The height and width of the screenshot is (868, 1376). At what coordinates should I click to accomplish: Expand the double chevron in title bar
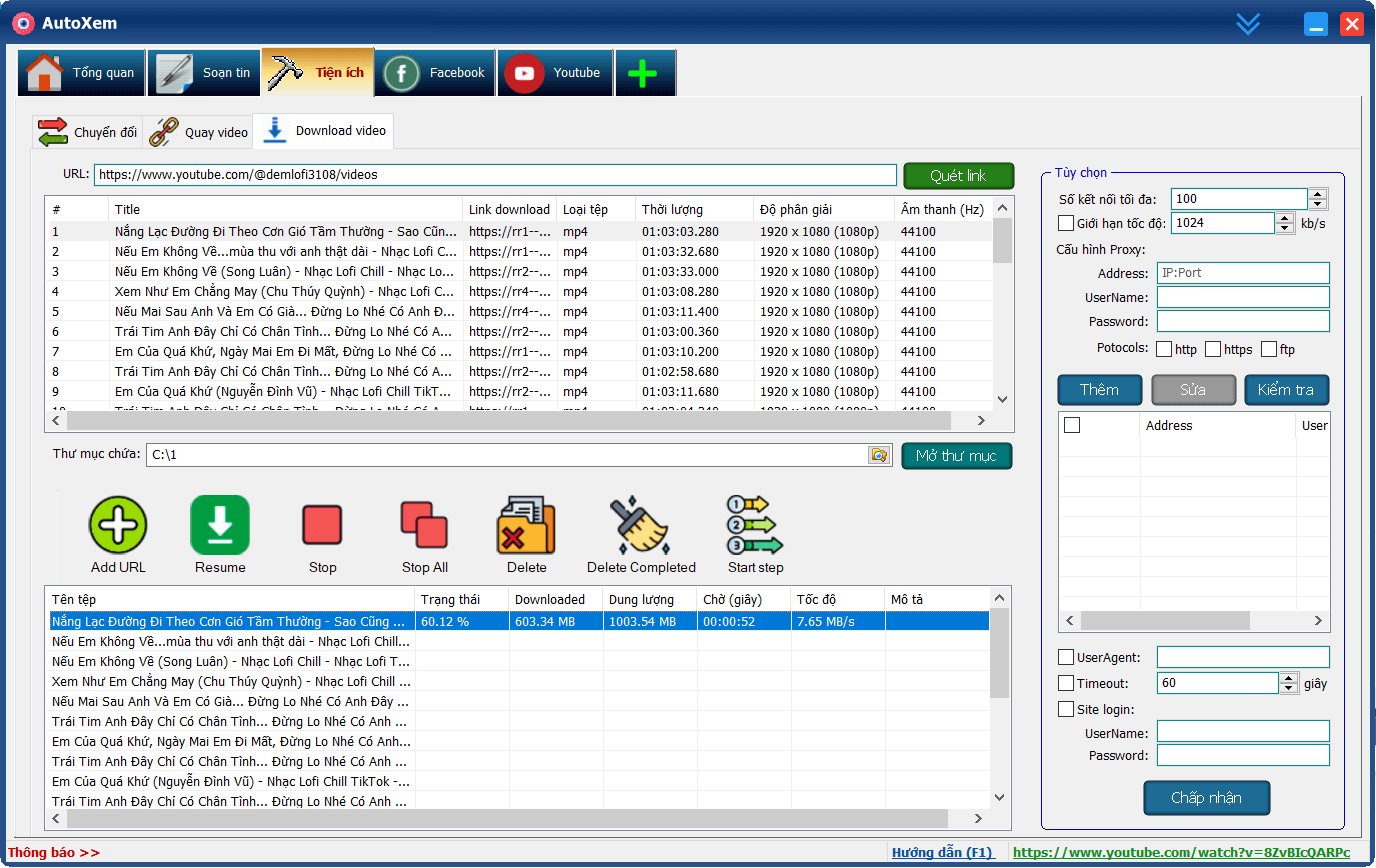1247,24
